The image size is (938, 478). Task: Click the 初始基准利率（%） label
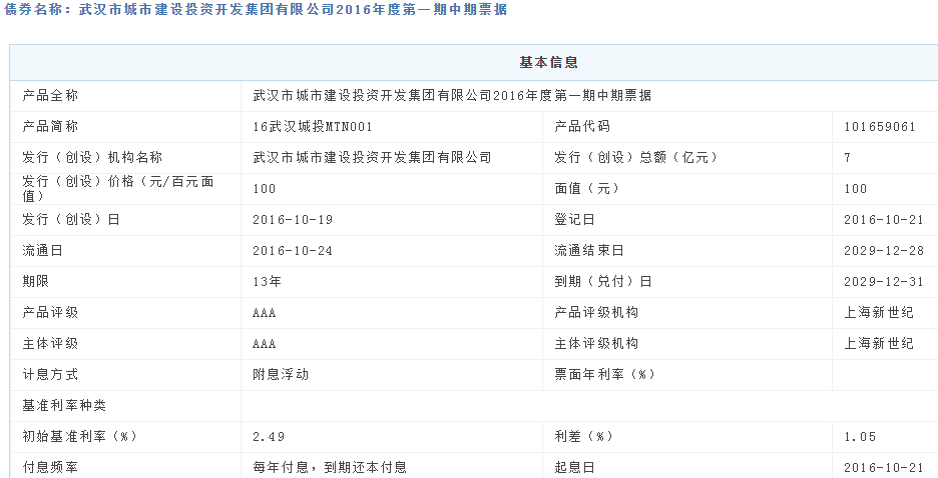point(80,437)
